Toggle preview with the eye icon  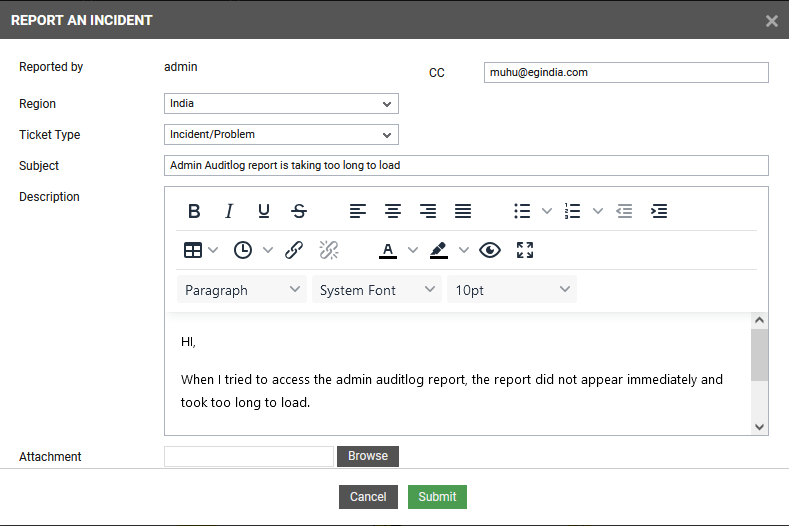(489, 250)
